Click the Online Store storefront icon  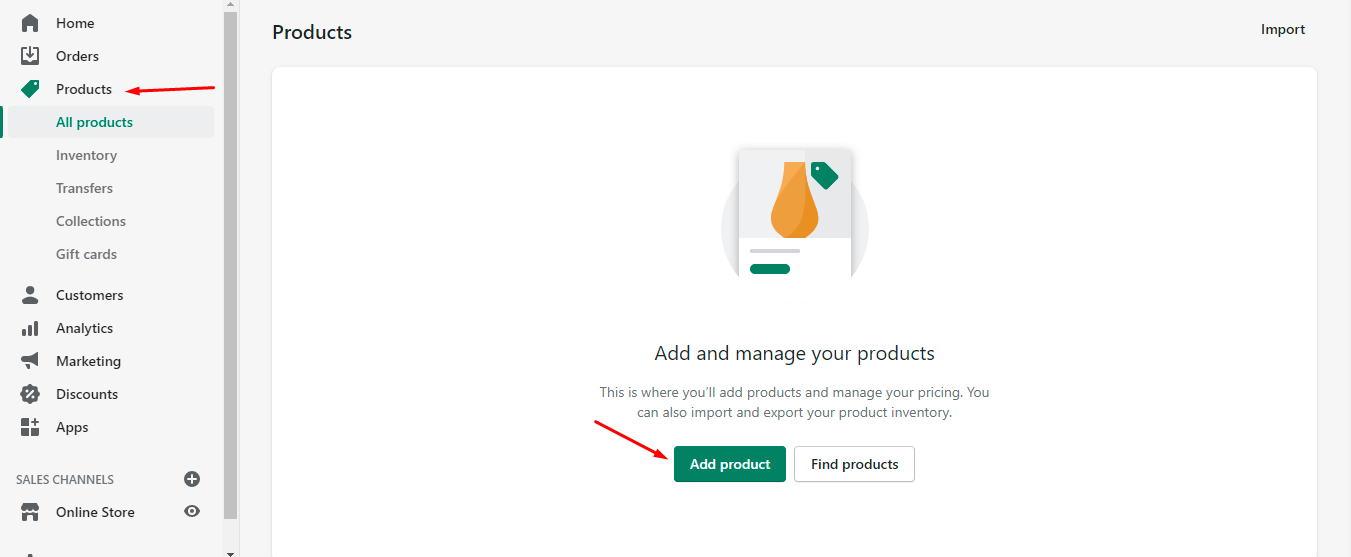30,512
